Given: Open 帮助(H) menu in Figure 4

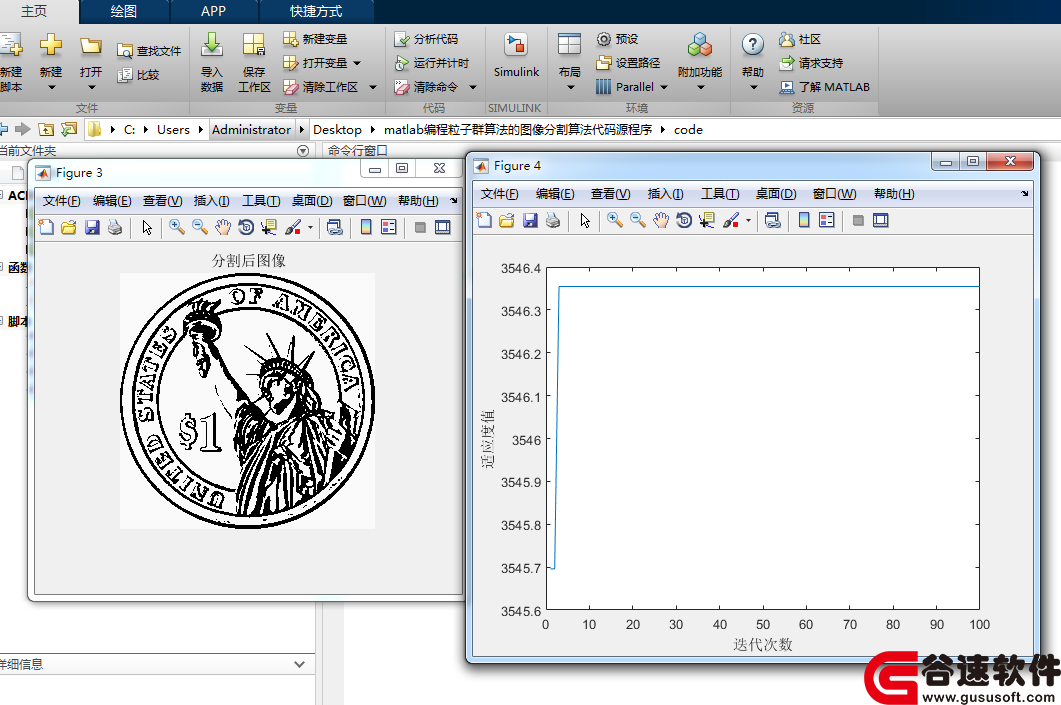Looking at the screenshot, I should pyautogui.click(x=894, y=194).
